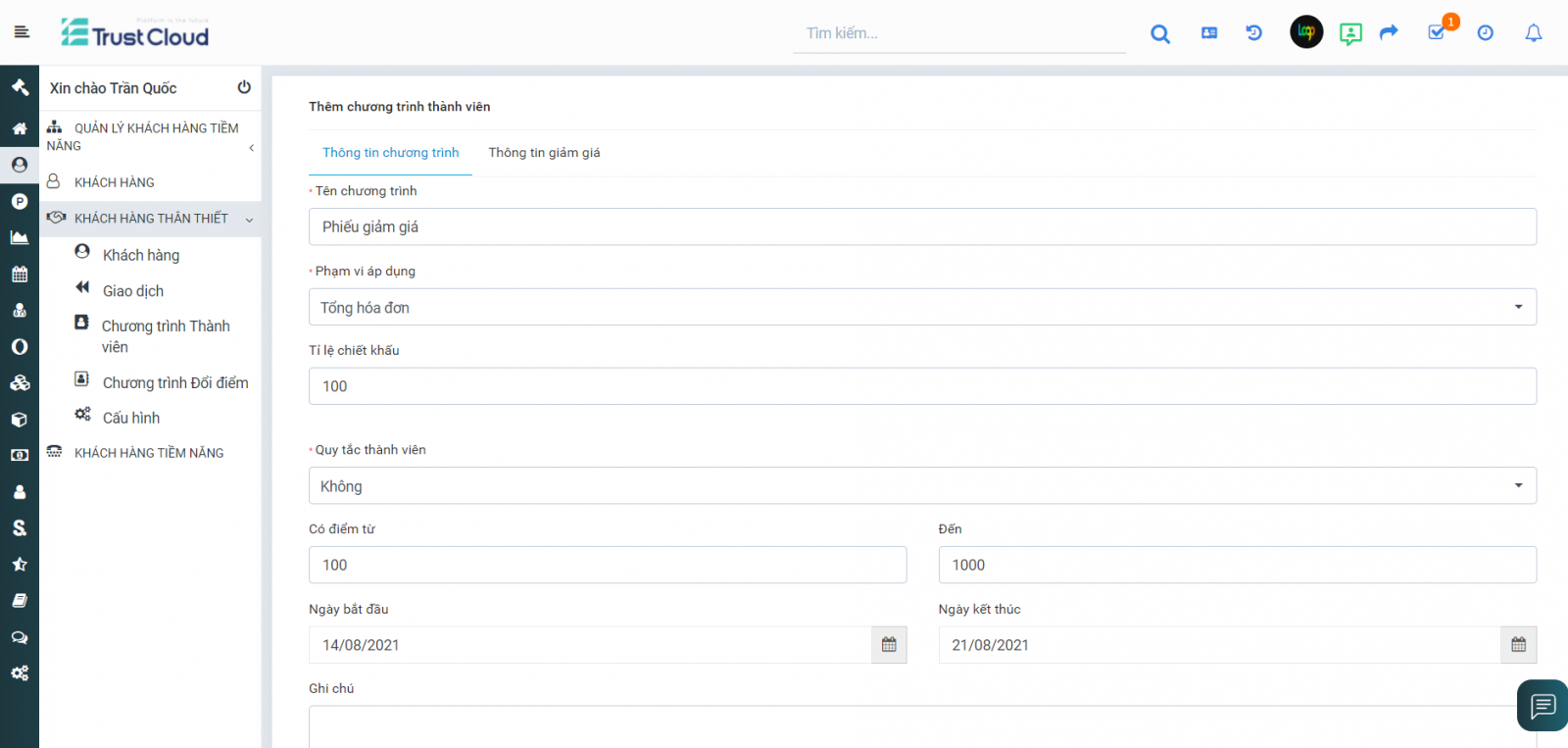Open the Quy tắc thành viên dropdown

[921, 486]
